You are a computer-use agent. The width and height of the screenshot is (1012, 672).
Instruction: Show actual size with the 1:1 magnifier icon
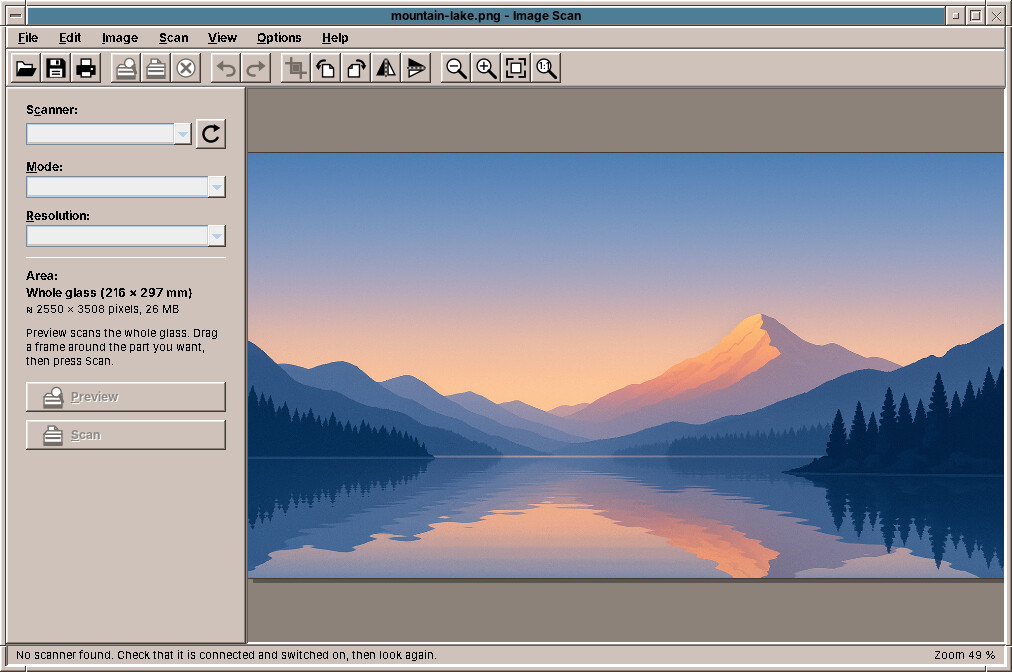point(546,68)
